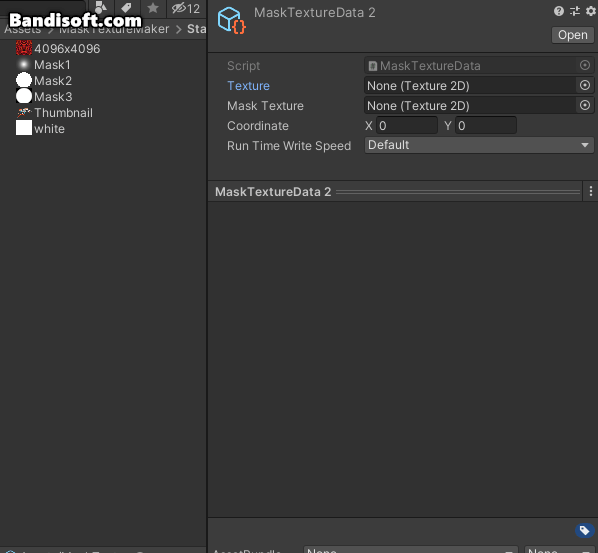598x553 pixels.
Task: Click the search by label tag icon
Action: (126, 8)
